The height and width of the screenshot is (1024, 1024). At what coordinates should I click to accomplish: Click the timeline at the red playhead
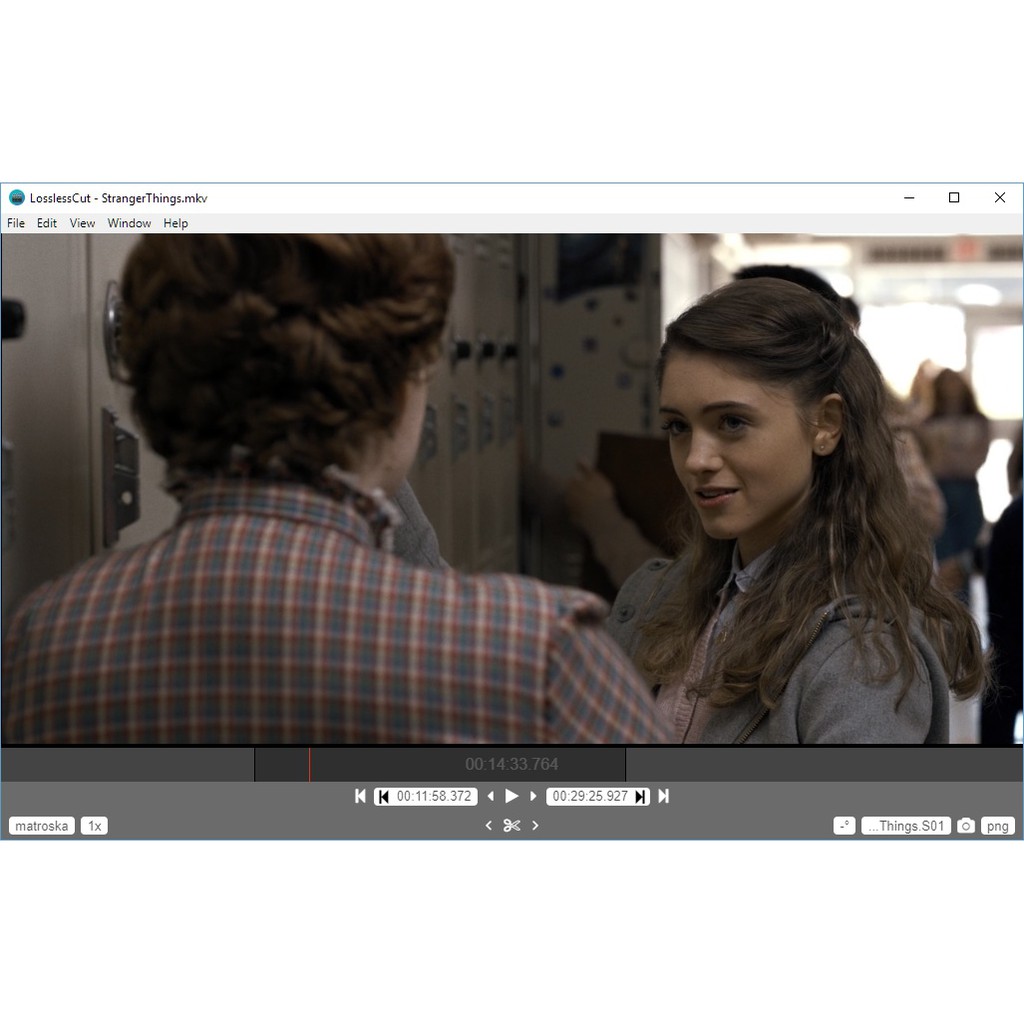pyautogui.click(x=309, y=764)
